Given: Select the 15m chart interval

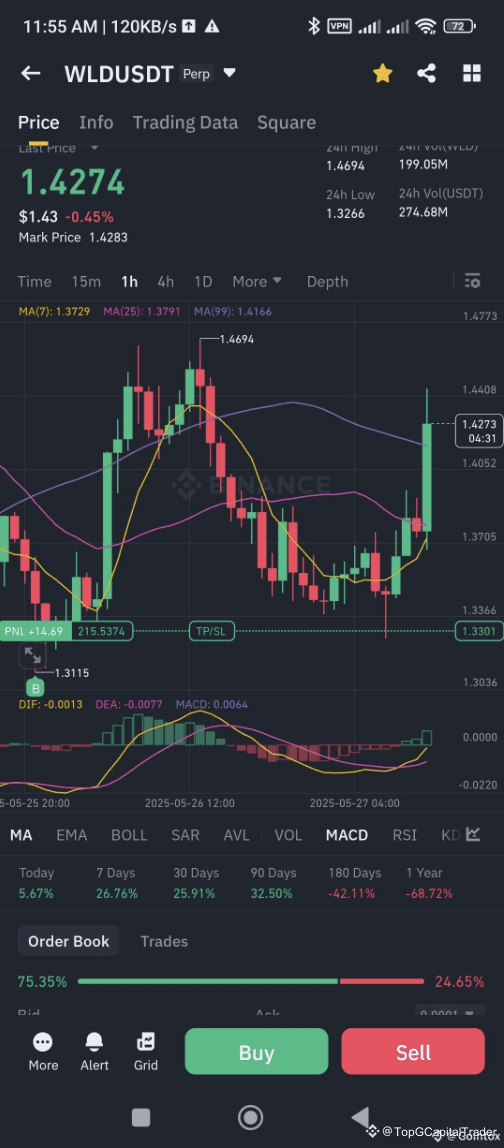Looking at the screenshot, I should [86, 282].
